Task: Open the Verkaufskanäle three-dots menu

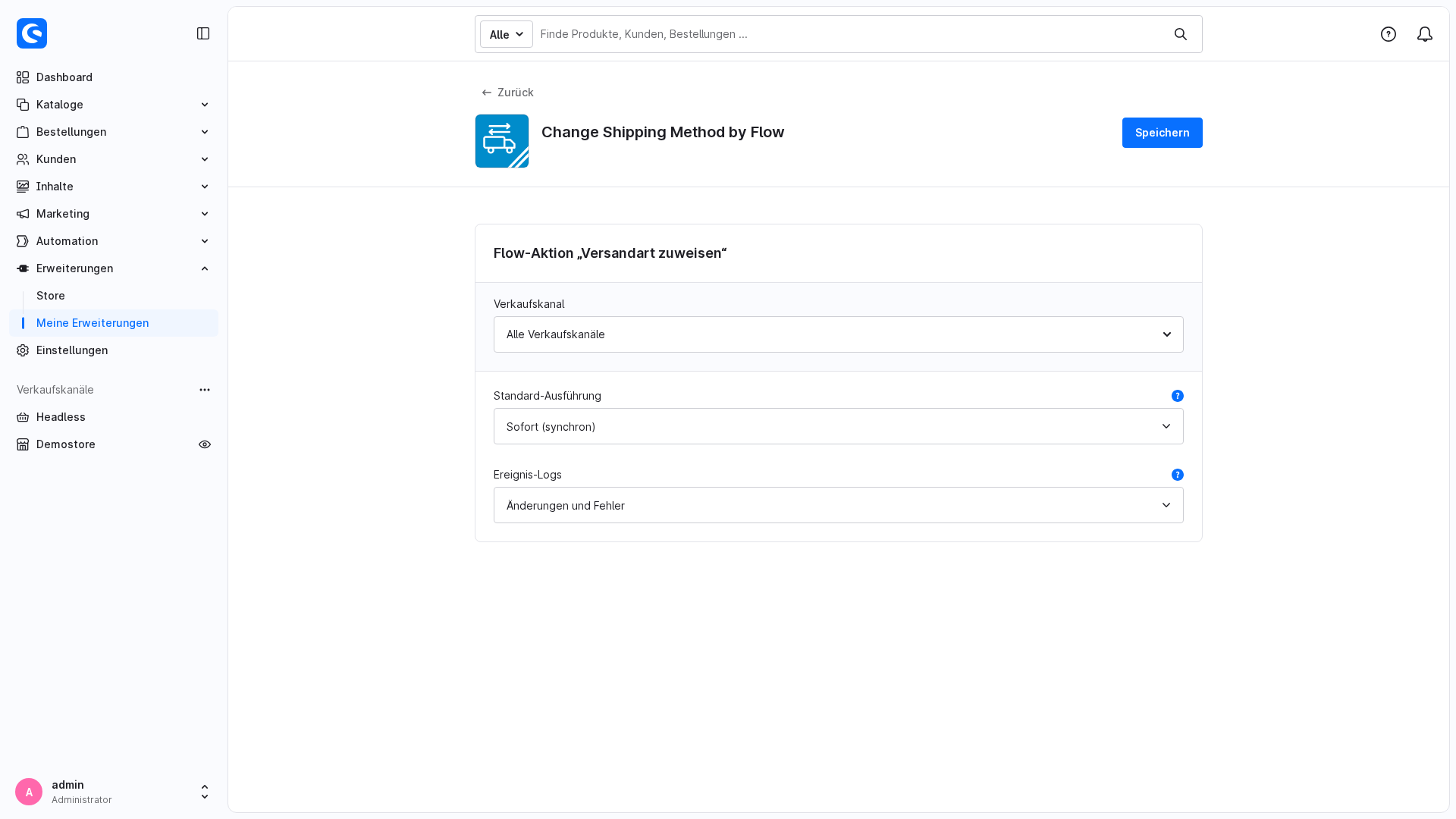Action: click(x=205, y=390)
